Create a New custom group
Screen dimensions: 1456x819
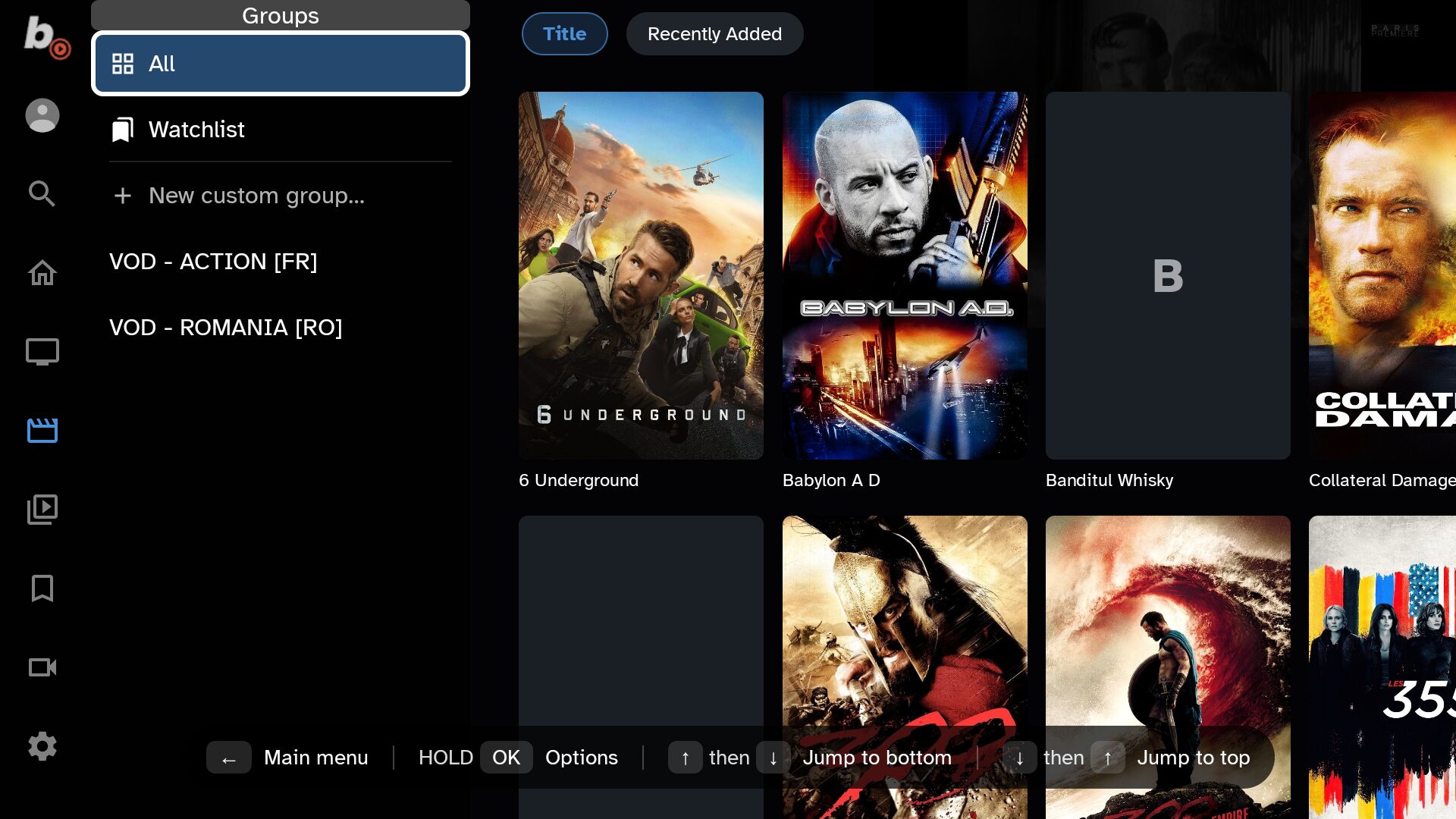click(x=281, y=196)
